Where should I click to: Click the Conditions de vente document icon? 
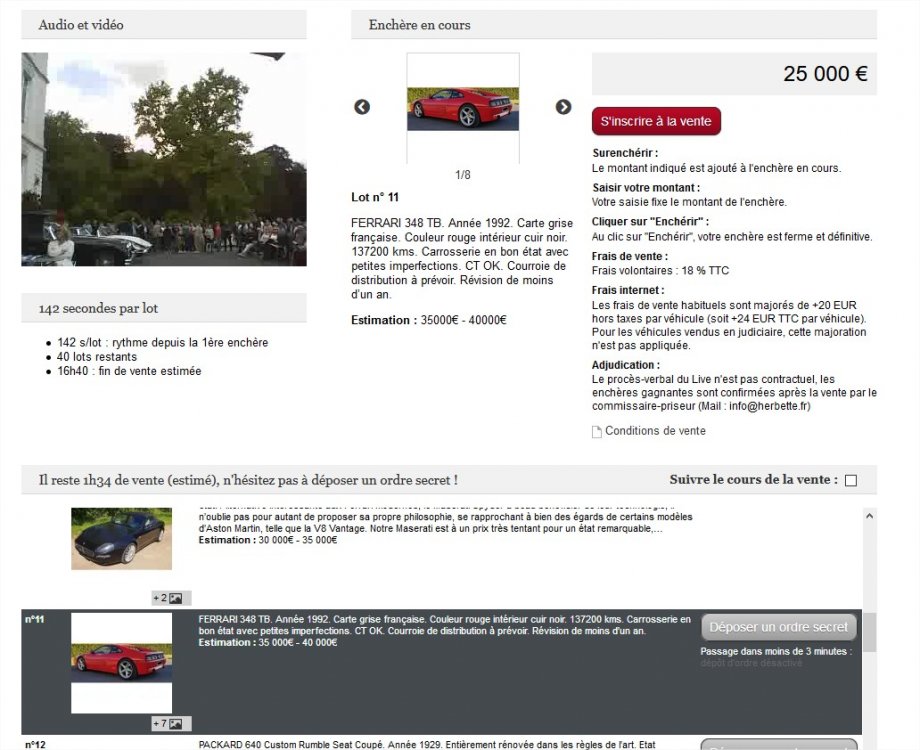(597, 432)
